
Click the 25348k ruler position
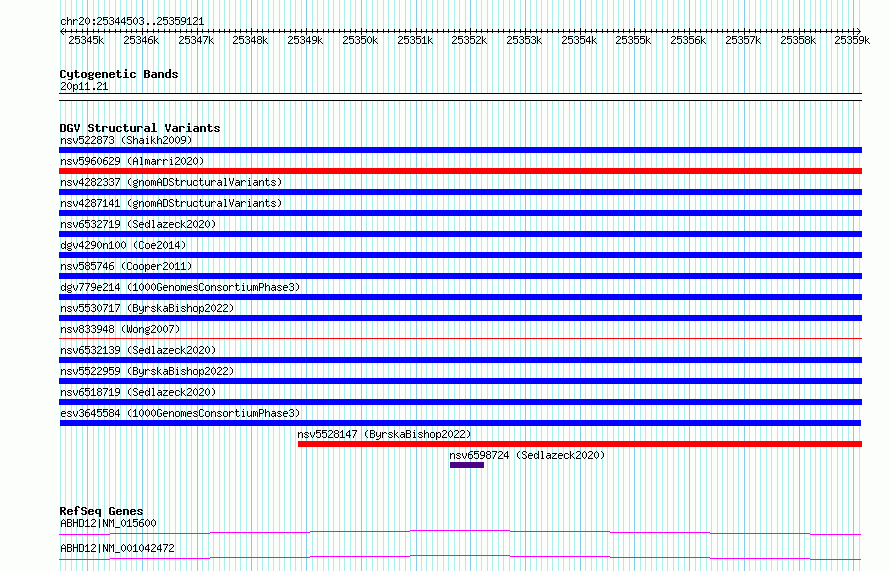[x=250, y=40]
